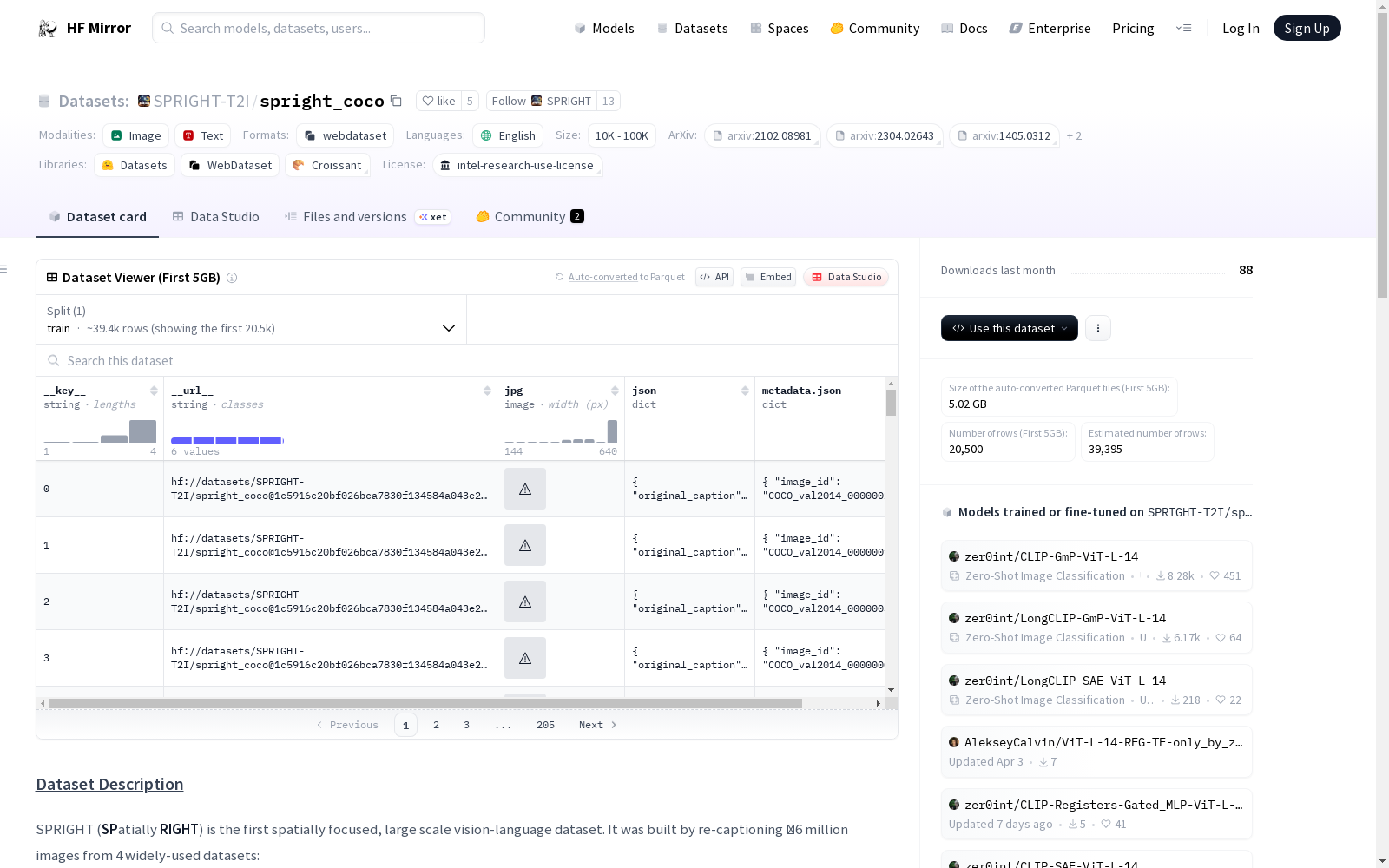Open the image warning thumbnail in row 1
The height and width of the screenshot is (868, 1389).
click(x=525, y=545)
